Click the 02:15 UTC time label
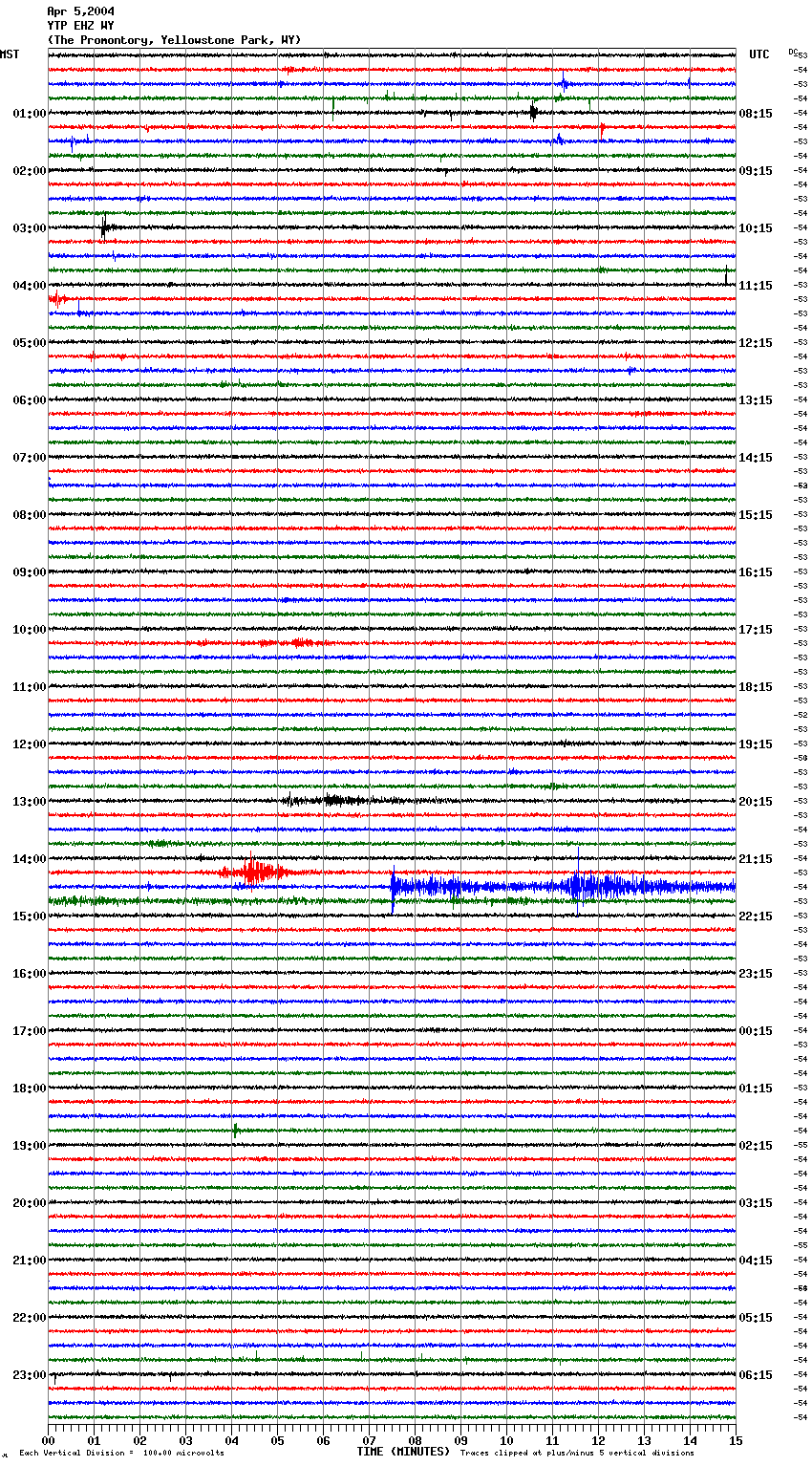Image resolution: width=812 pixels, height=1466 pixels. (756, 1146)
